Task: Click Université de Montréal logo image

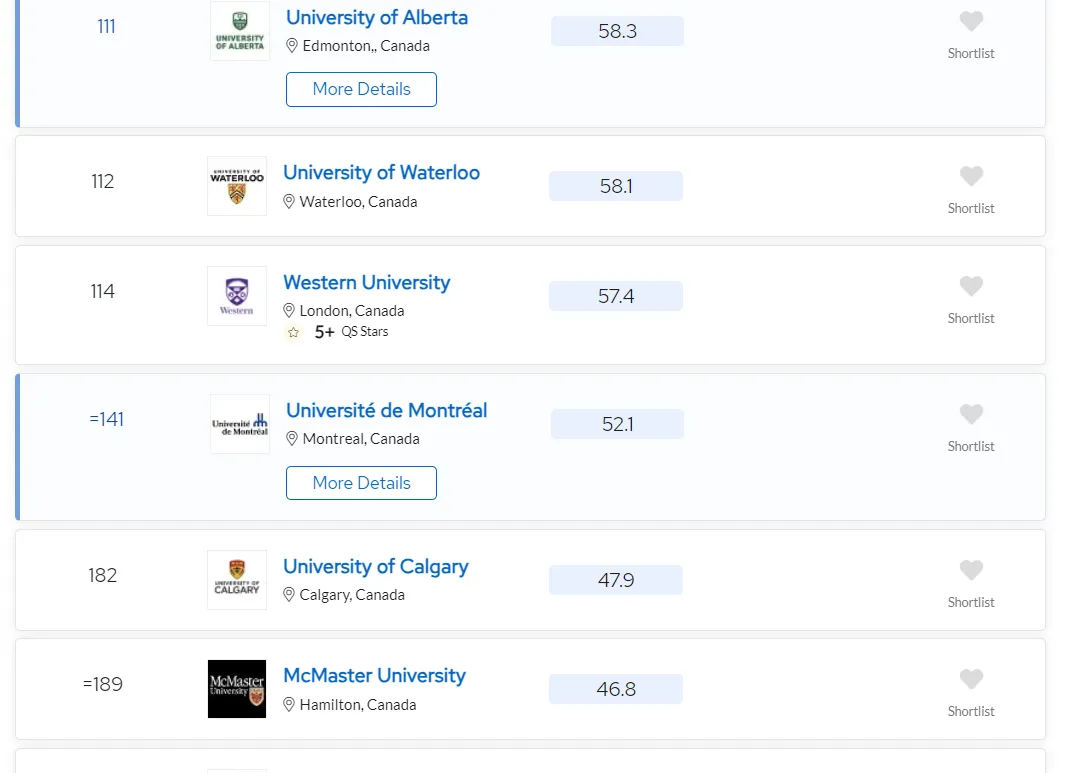Action: click(240, 424)
